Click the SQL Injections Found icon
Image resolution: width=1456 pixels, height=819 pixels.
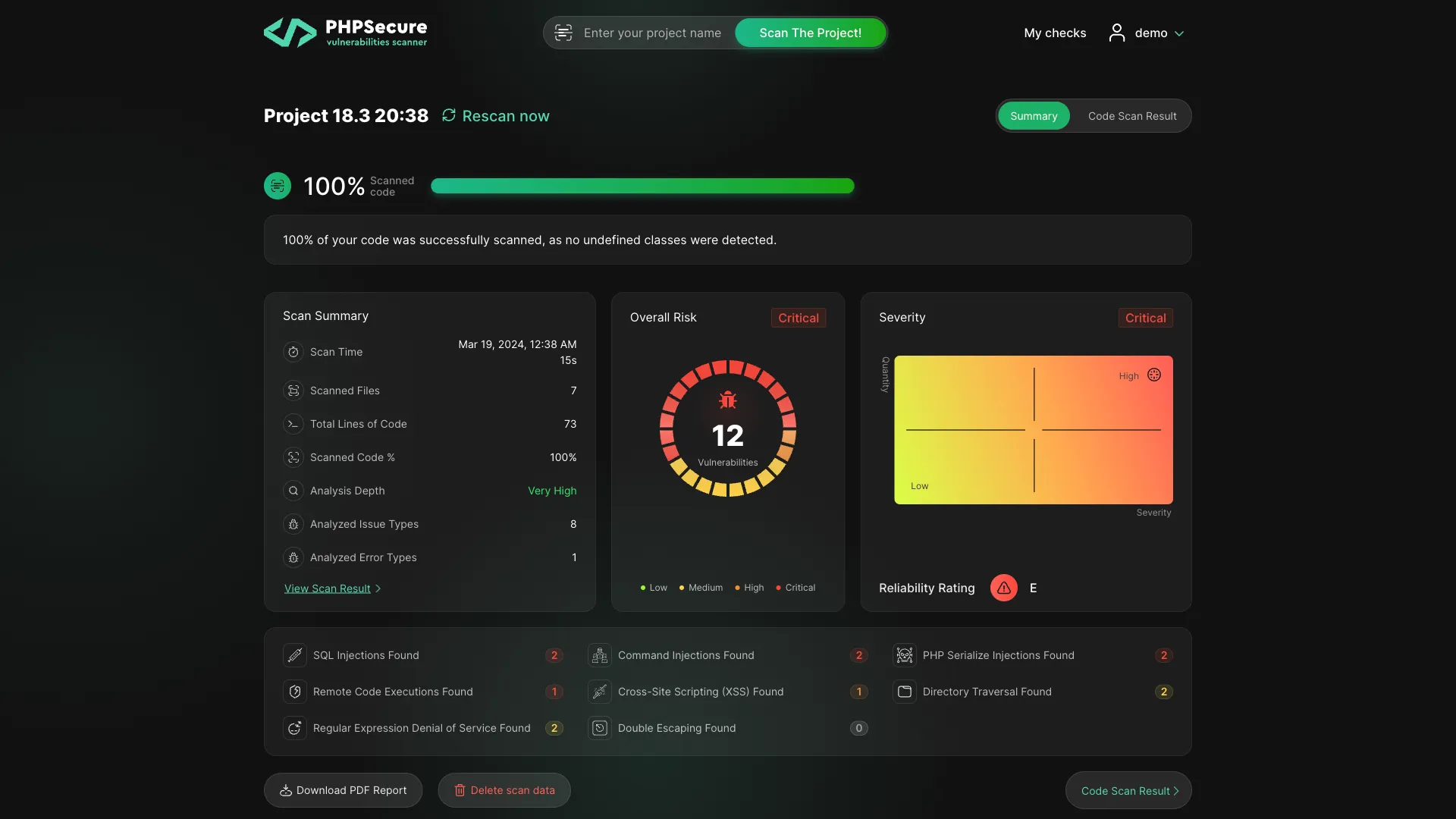click(294, 655)
